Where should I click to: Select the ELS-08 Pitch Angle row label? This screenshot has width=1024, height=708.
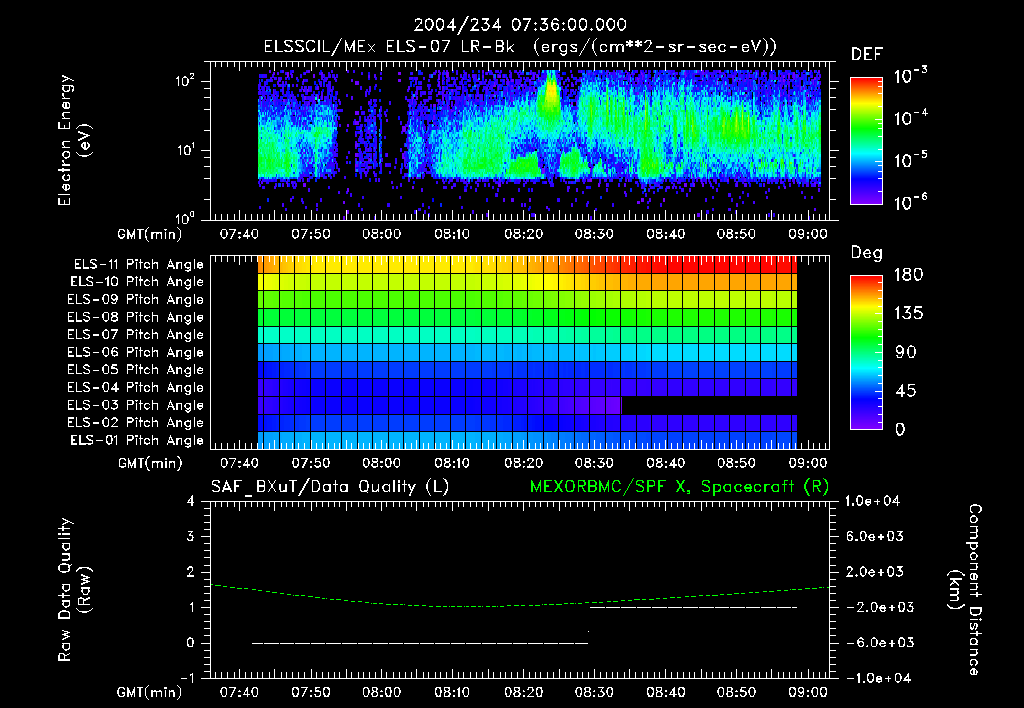[x=136, y=317]
